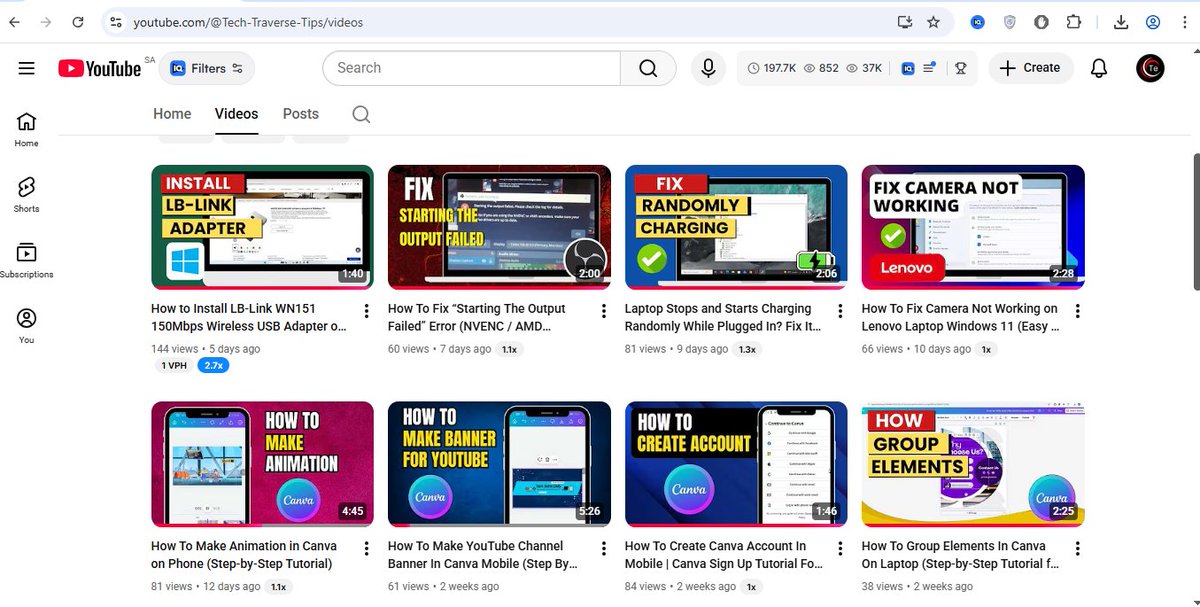Open the vidIQ browser extension icon
This screenshot has width=1200, height=607.
[x=978, y=22]
